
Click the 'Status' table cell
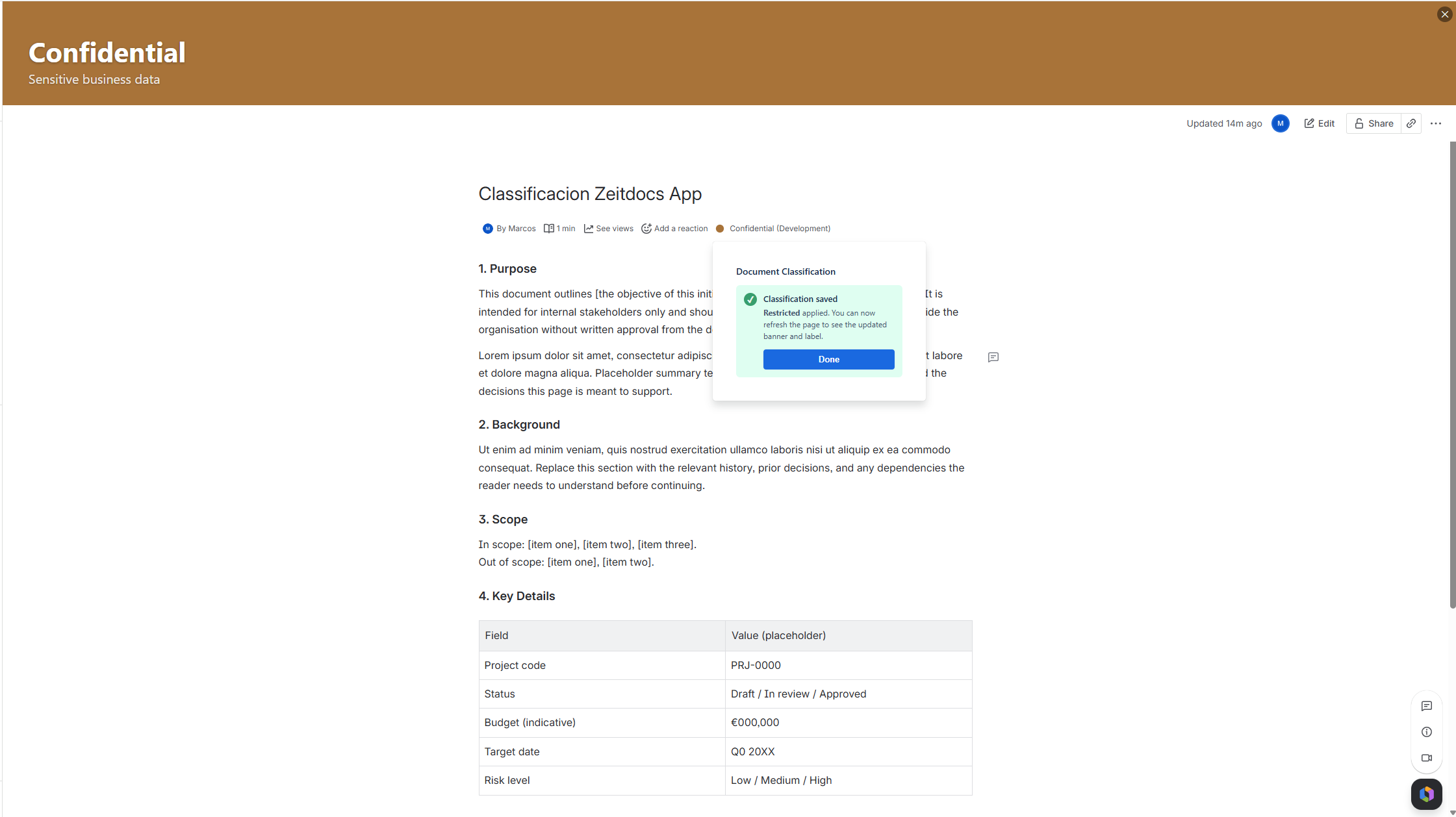pos(602,694)
